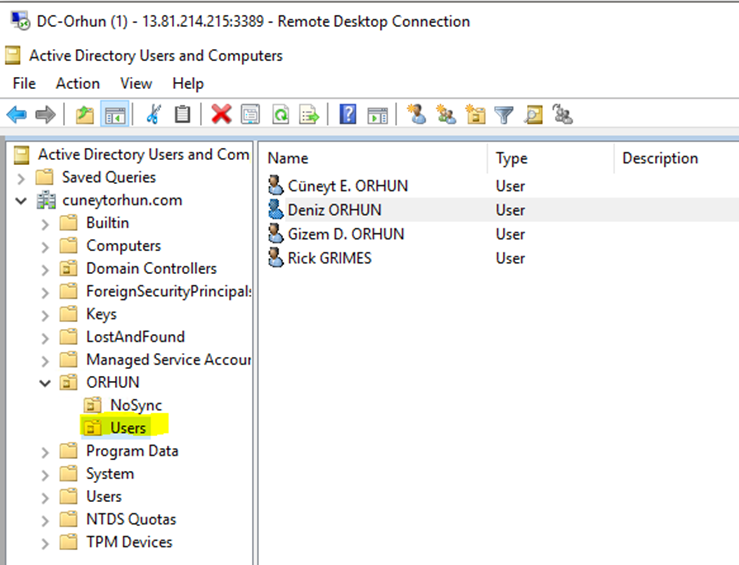Screen dimensions: 739x565
Task: Click the Forward arrow toolbar icon
Action: click(45, 115)
